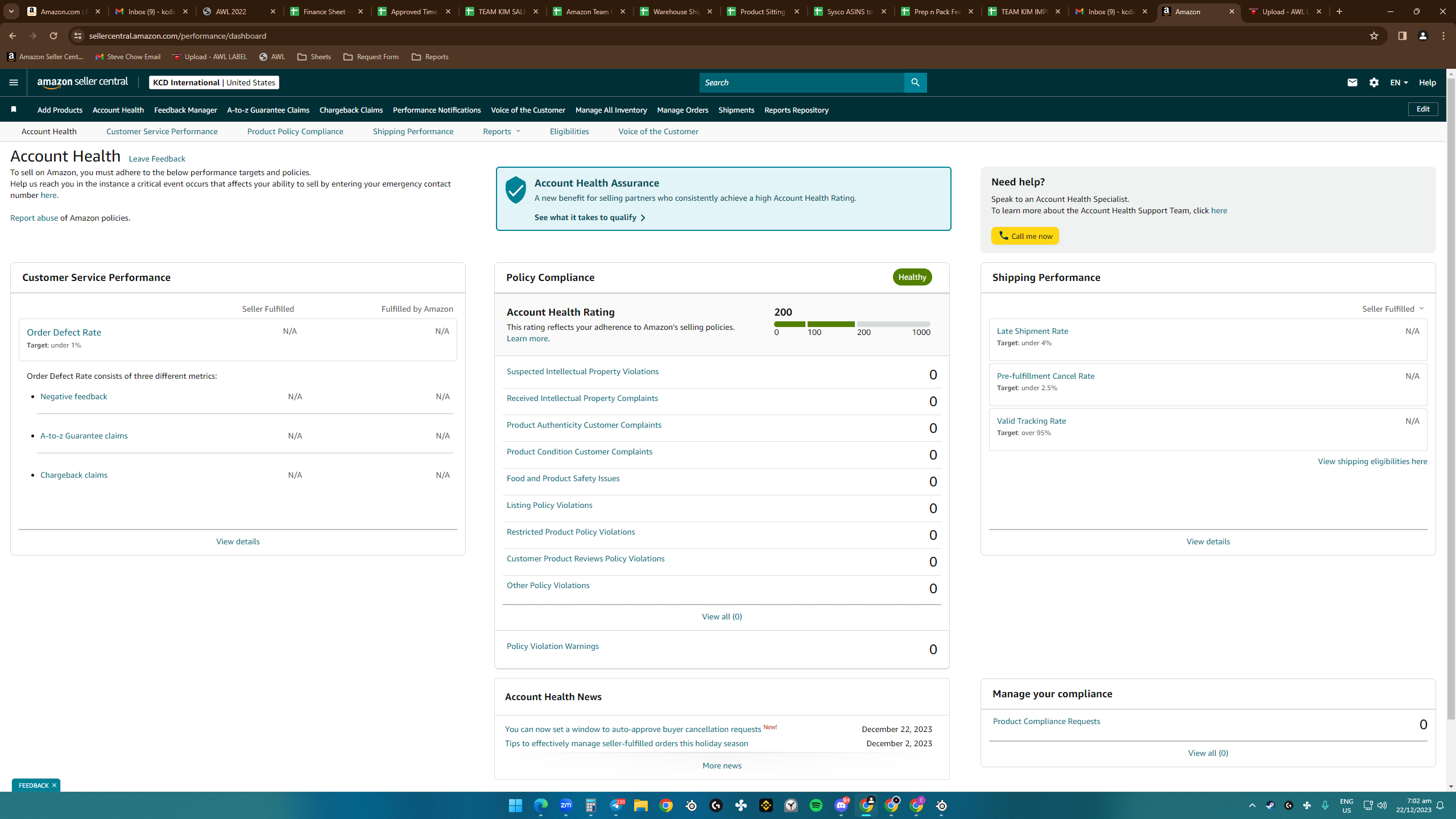This screenshot has height=819, width=1456.
Task: Open Chrome side panel icon
Action: click(1402, 36)
